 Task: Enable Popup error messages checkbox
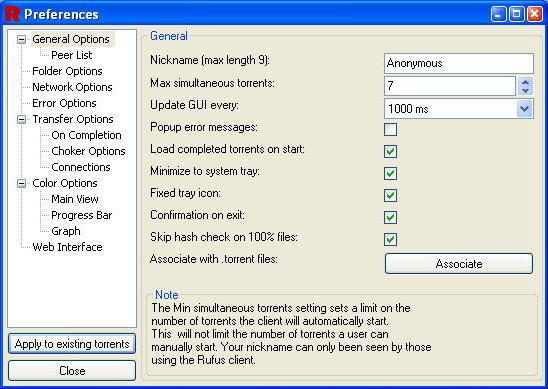point(390,129)
